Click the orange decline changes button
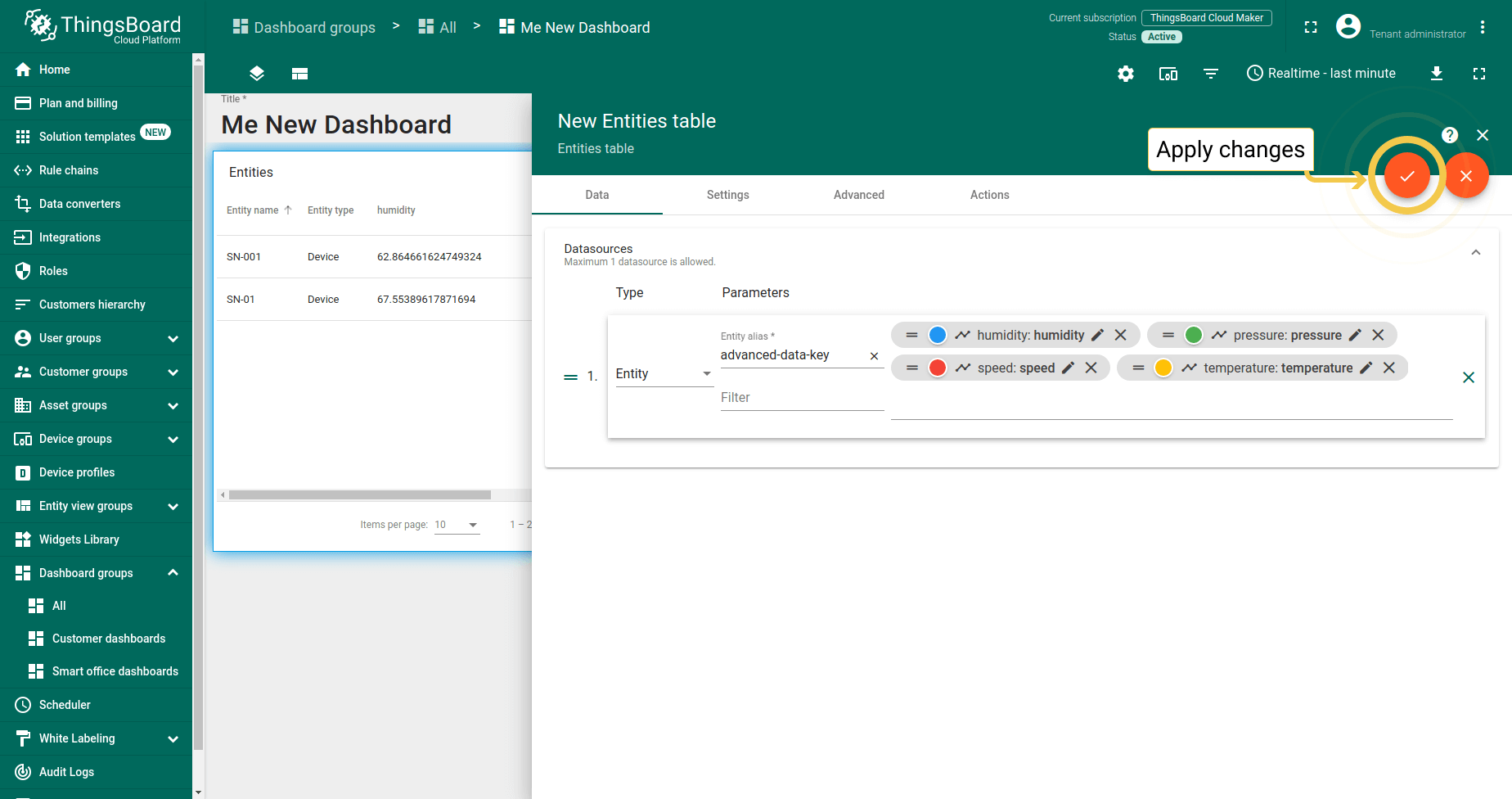The image size is (1512, 799). click(1465, 176)
